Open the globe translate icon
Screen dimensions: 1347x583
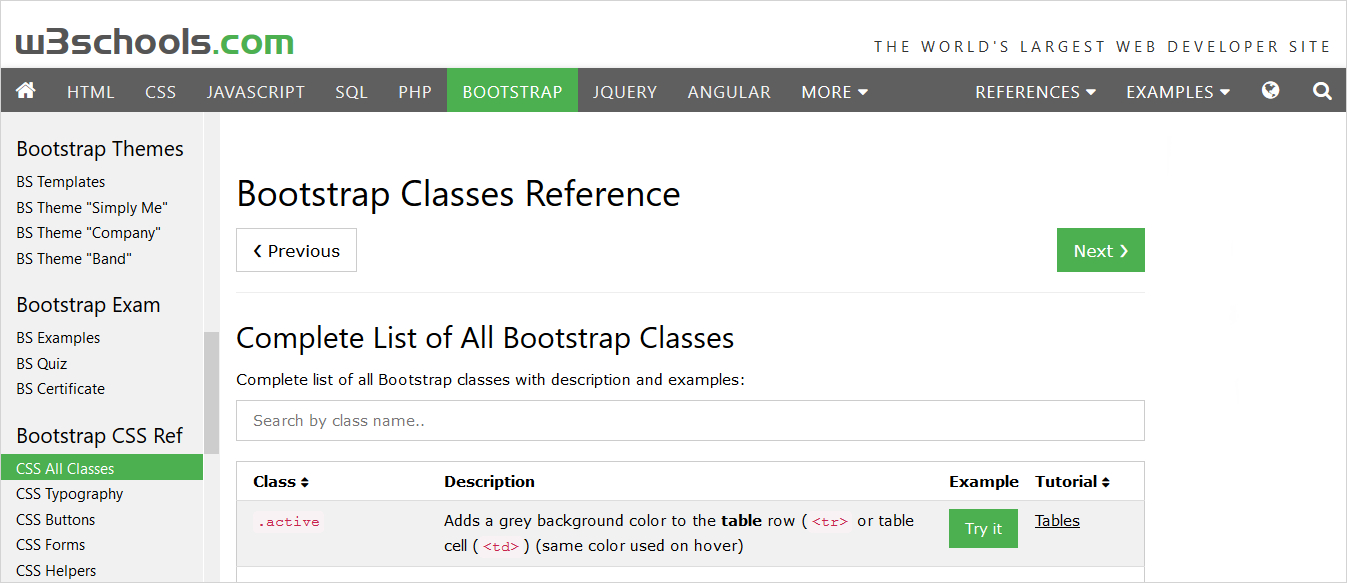1270,91
